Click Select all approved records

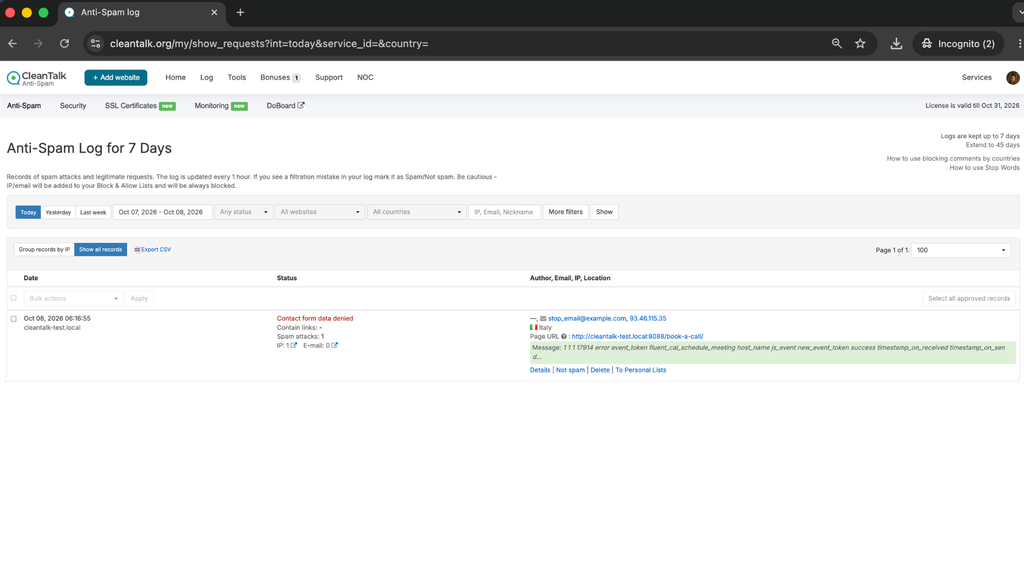coord(968,298)
